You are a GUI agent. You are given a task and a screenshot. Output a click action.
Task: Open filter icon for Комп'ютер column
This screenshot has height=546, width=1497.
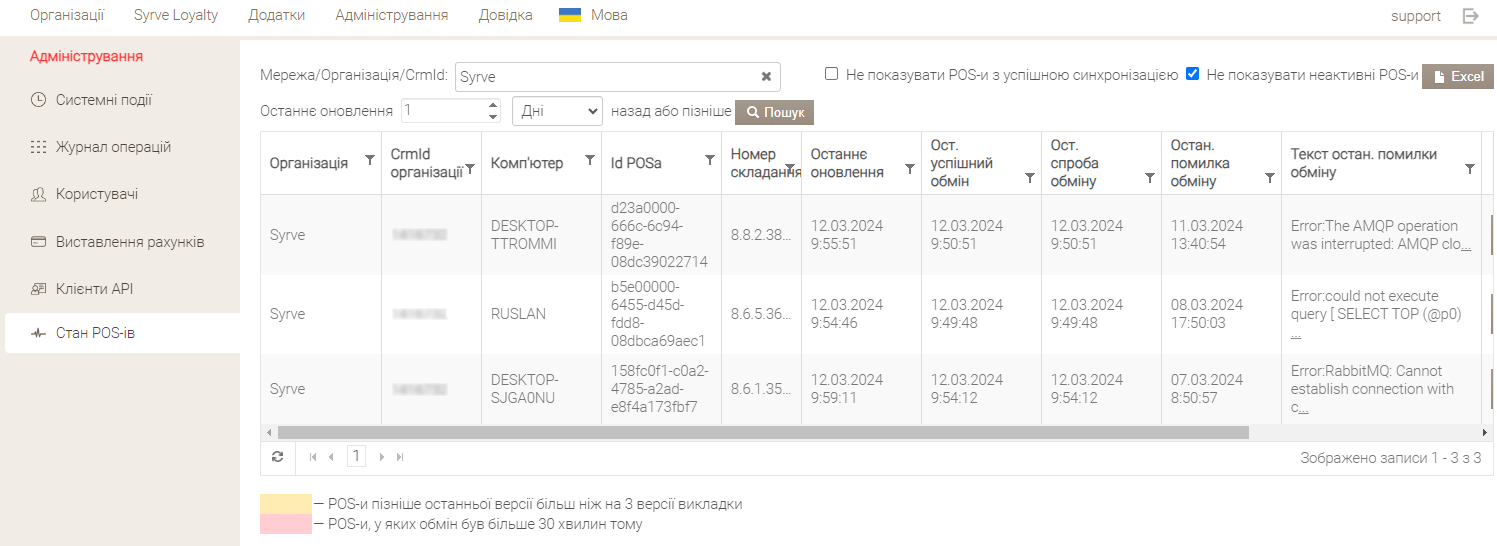click(x=589, y=160)
